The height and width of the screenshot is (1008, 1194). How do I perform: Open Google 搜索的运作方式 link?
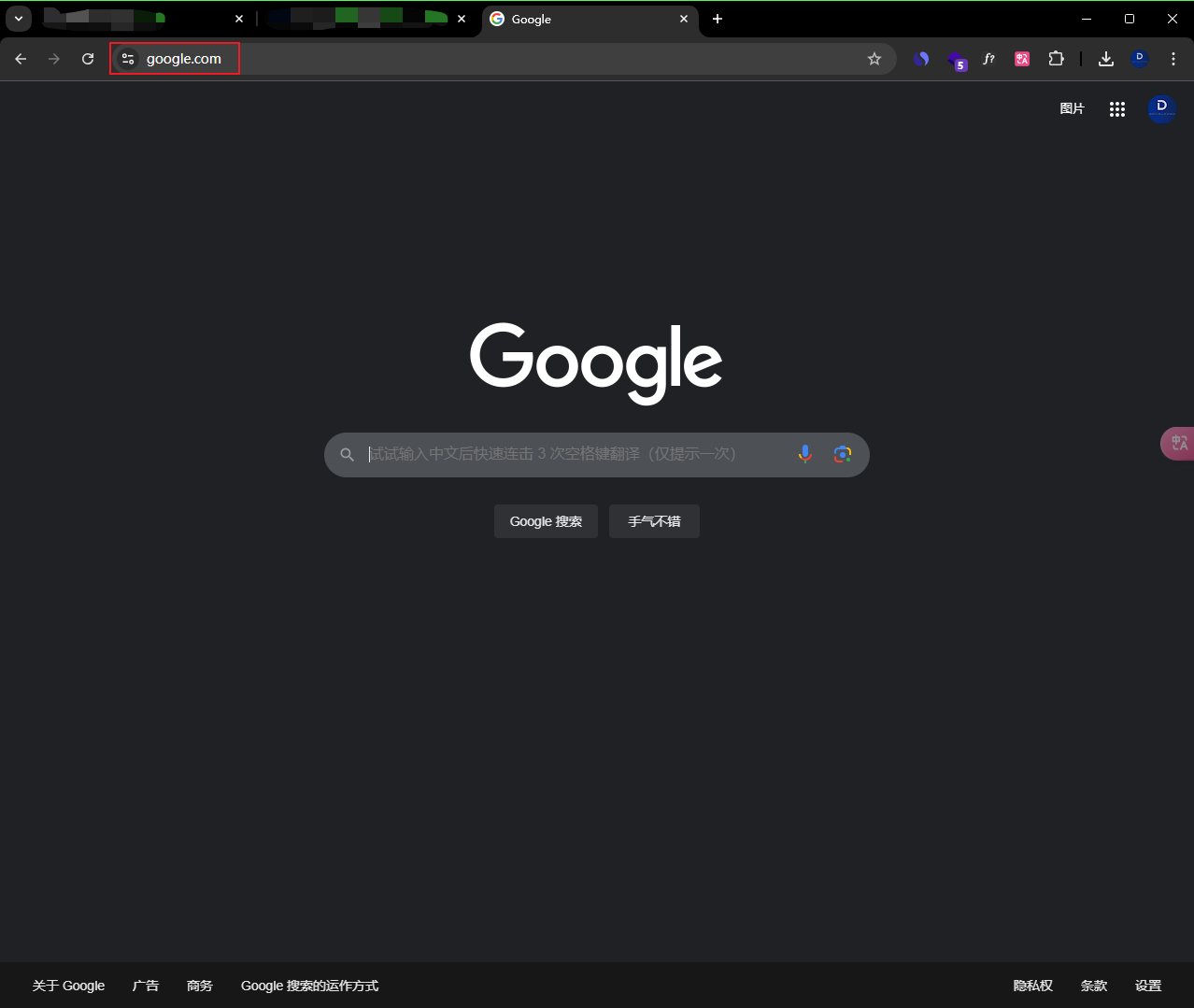click(x=309, y=986)
